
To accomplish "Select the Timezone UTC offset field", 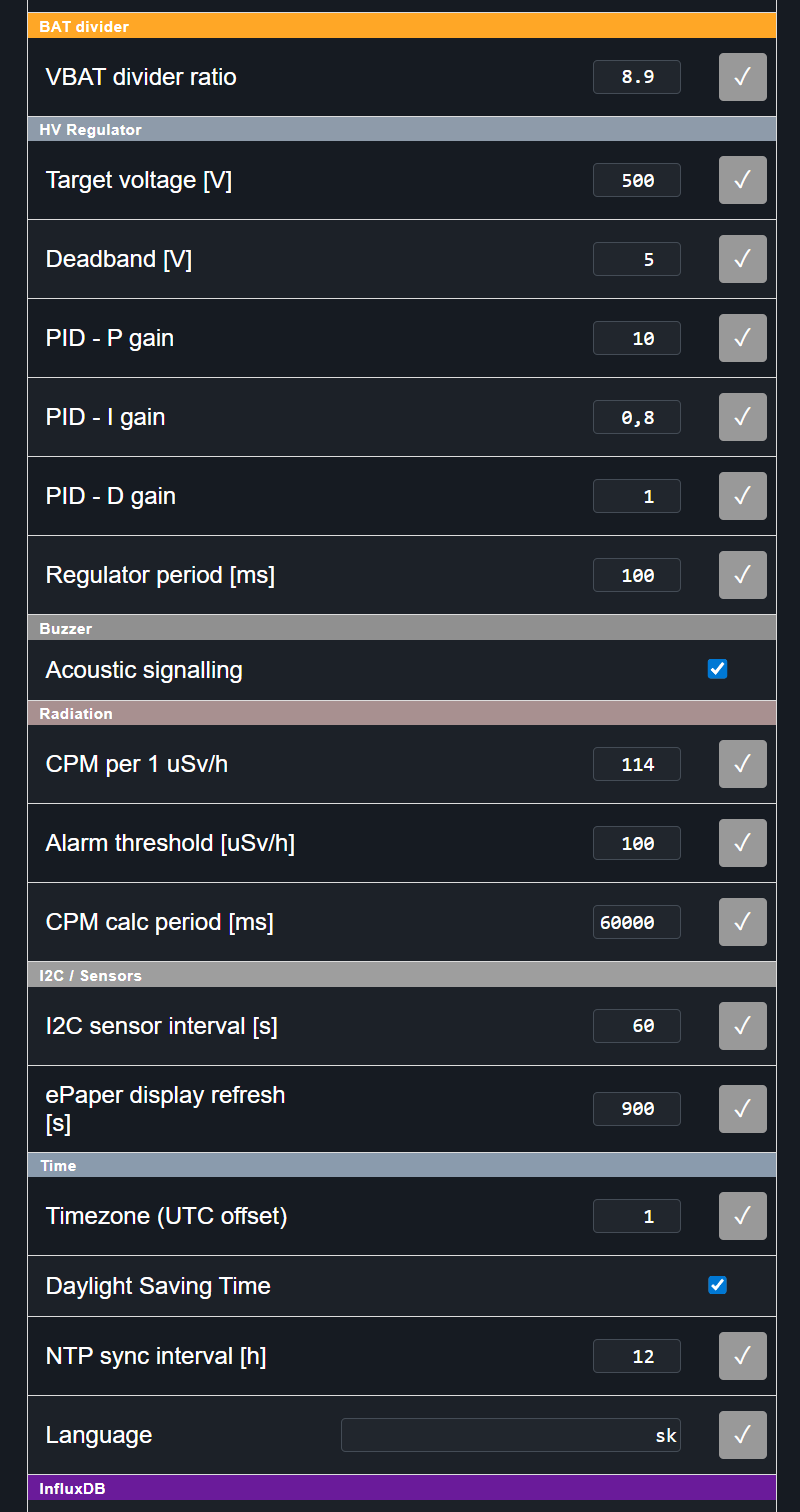I will 637,1216.
